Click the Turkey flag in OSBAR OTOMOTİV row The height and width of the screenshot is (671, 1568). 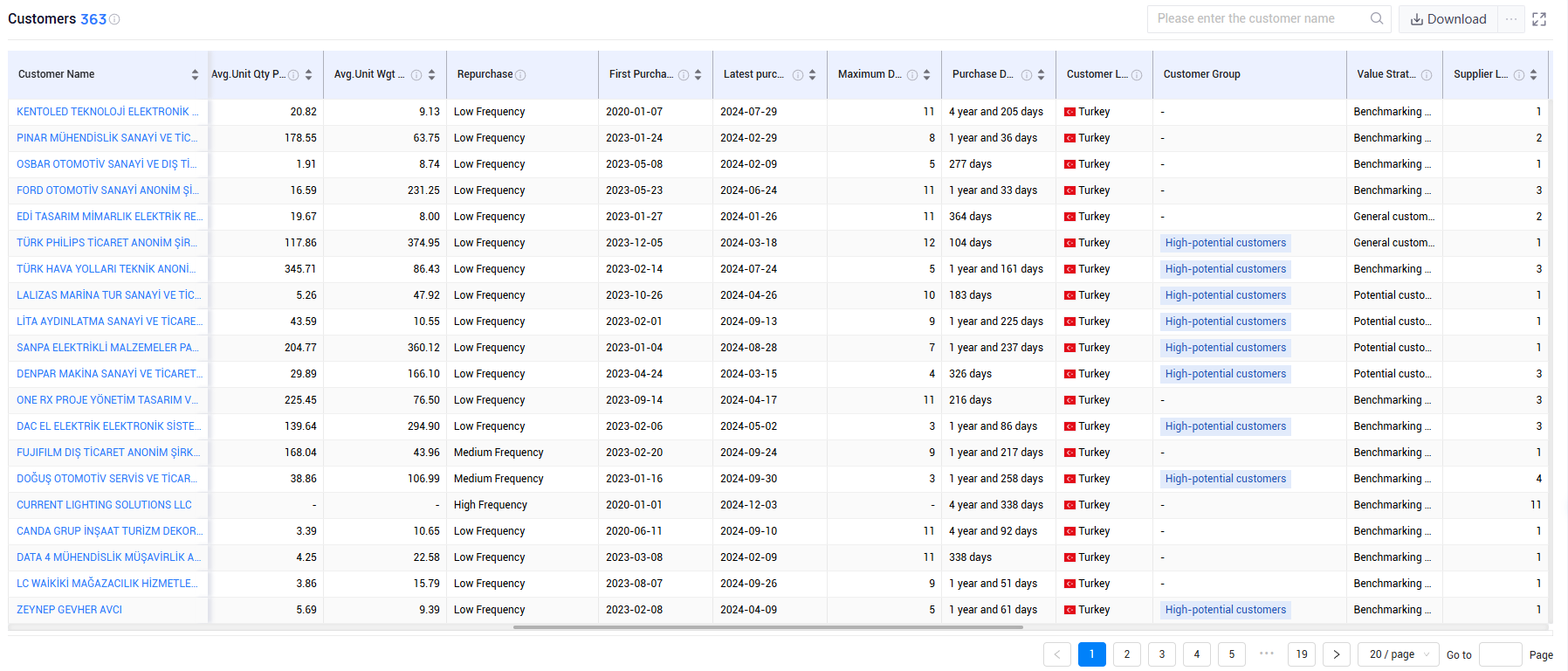(1069, 164)
